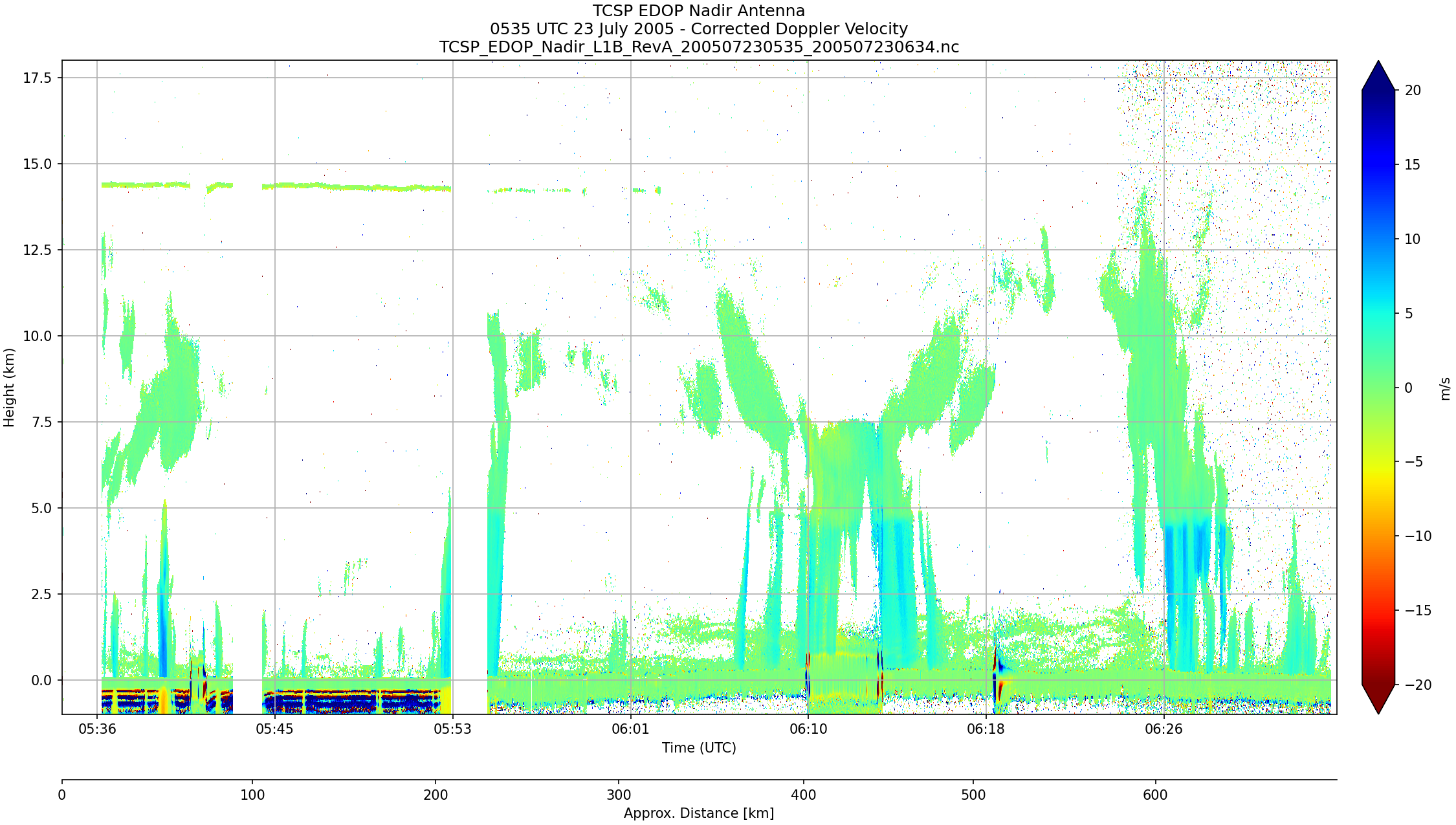Click the height tick label 2.5

coord(41,594)
